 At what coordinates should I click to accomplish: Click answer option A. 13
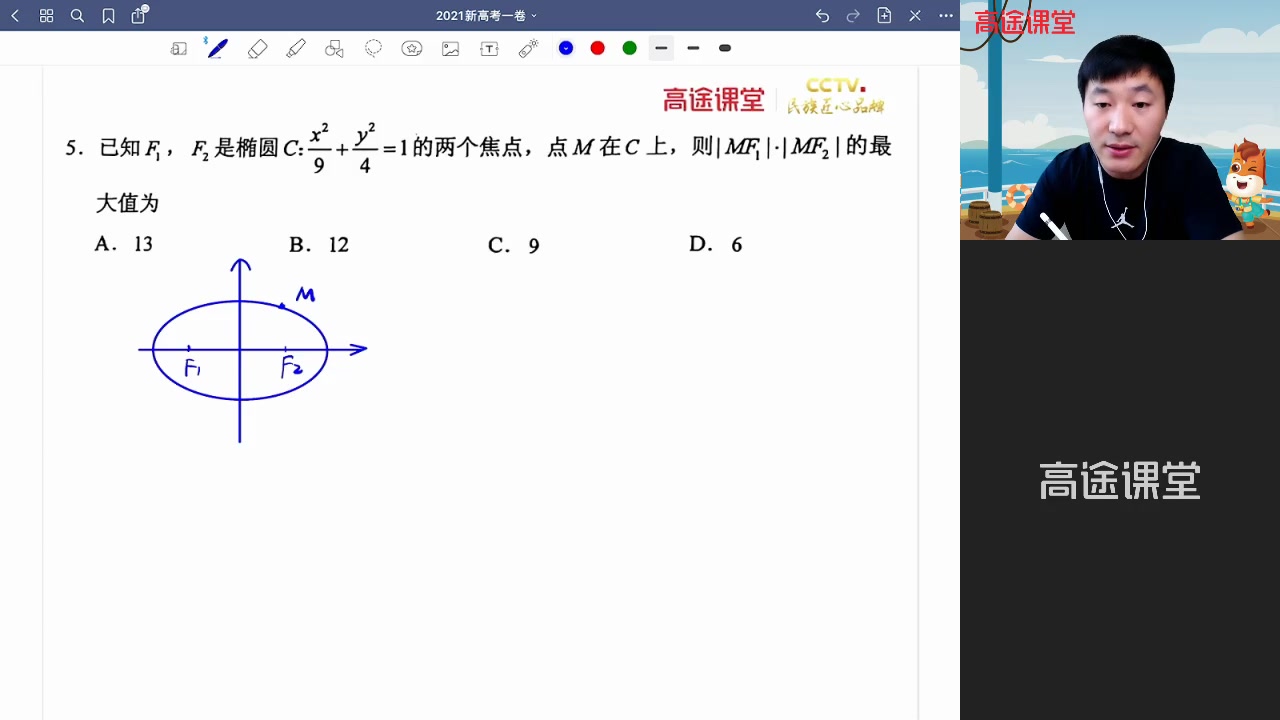(x=124, y=244)
